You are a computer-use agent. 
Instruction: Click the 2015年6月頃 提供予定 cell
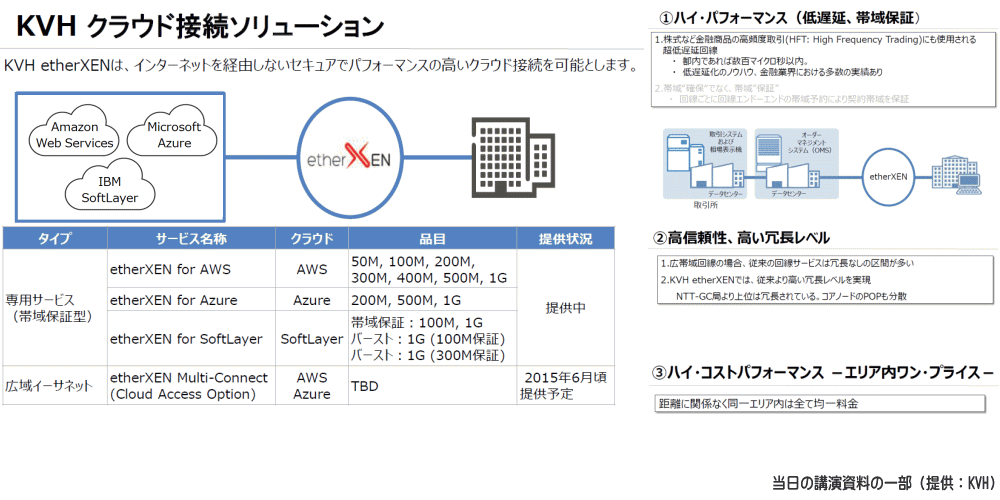click(566, 386)
